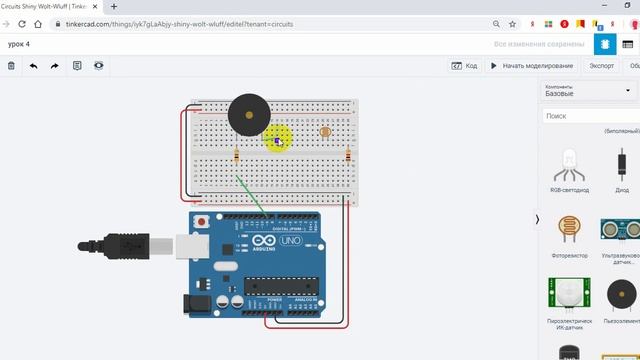Select the right resistor on breadboard
Screen dimensions: 640x360
[348, 156]
